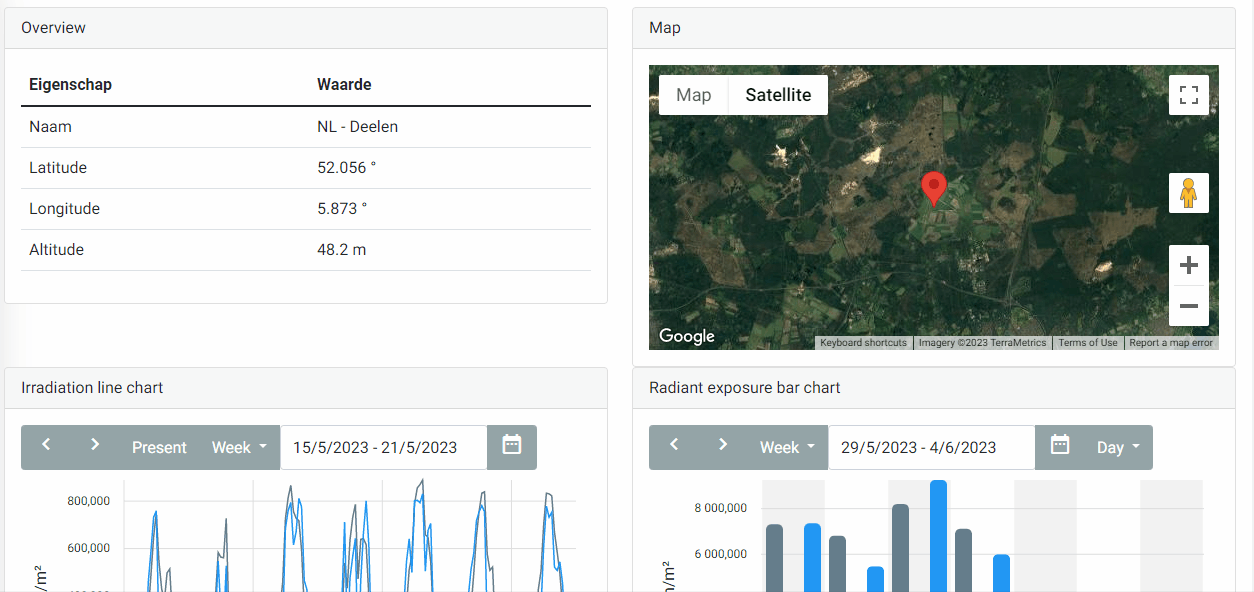Select the tallest blue bar in bar chart
The width and height of the screenshot is (1254, 592).
click(x=938, y=536)
